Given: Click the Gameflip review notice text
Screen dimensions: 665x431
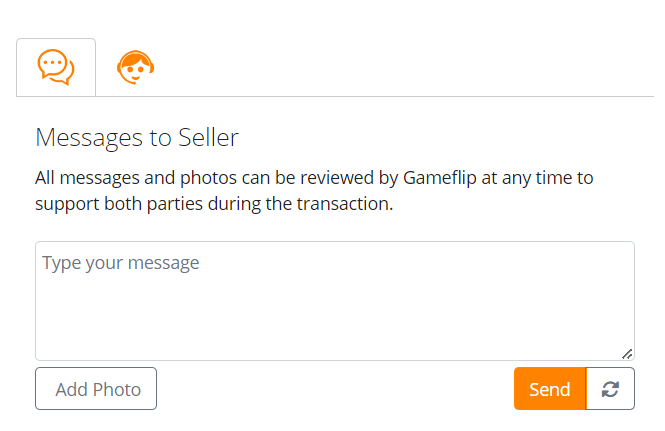Looking at the screenshot, I should tap(314, 192).
